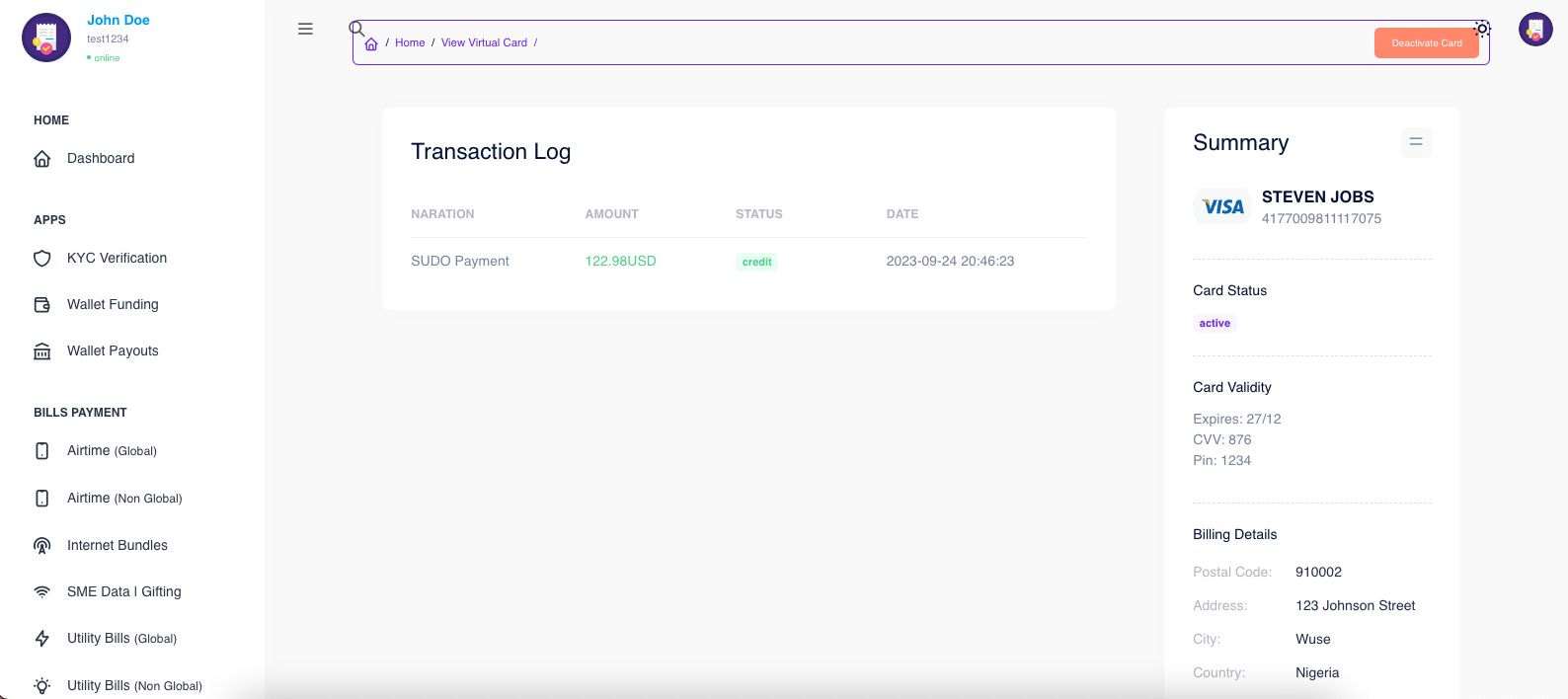Image resolution: width=1568 pixels, height=699 pixels.
Task: Click the online status indicator
Action: [104, 58]
